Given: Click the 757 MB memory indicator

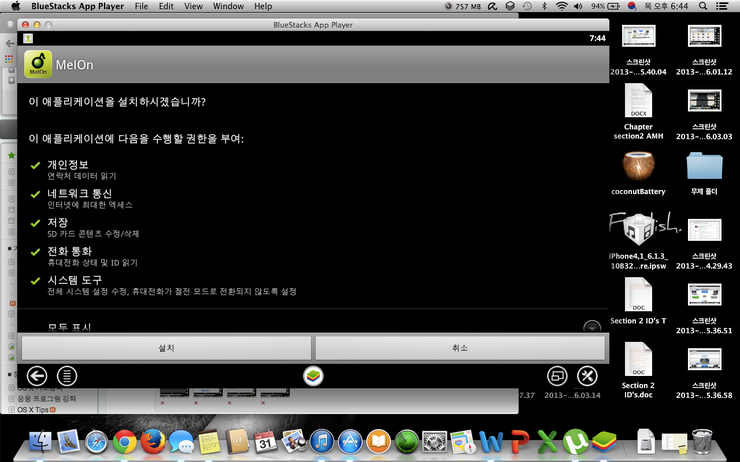Looking at the screenshot, I should [463, 6].
